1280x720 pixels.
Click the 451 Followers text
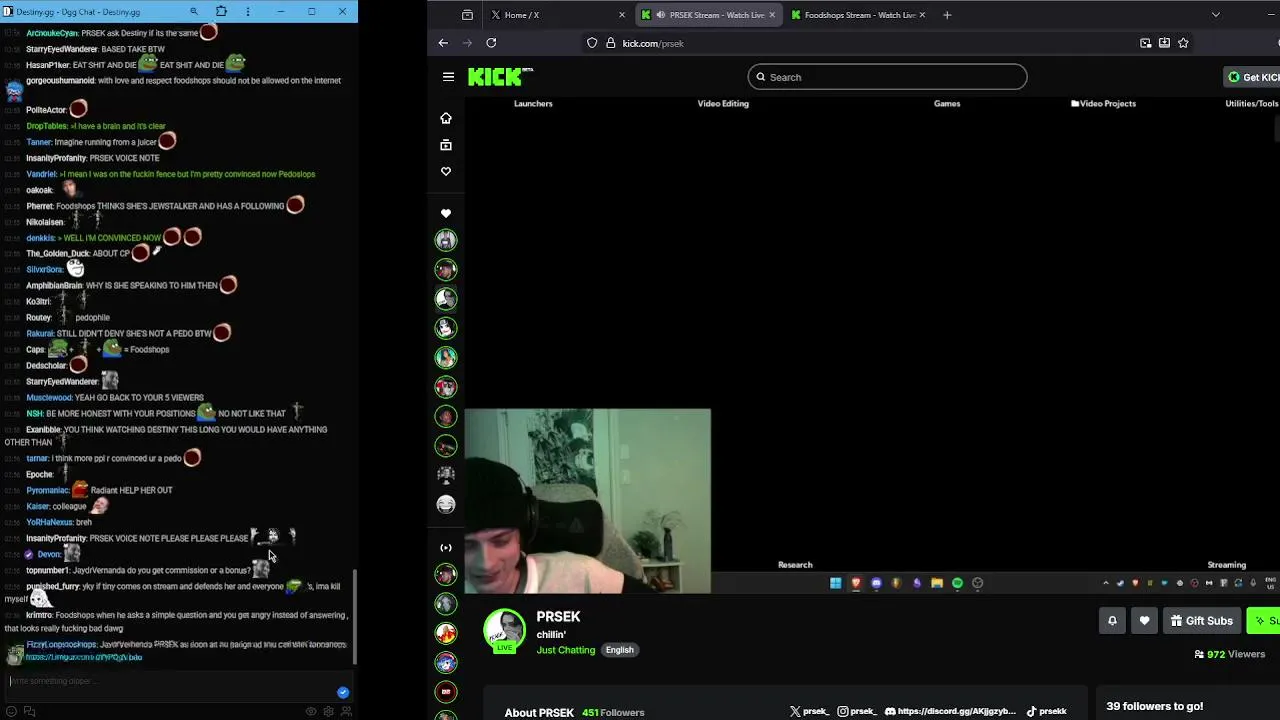[614, 712]
